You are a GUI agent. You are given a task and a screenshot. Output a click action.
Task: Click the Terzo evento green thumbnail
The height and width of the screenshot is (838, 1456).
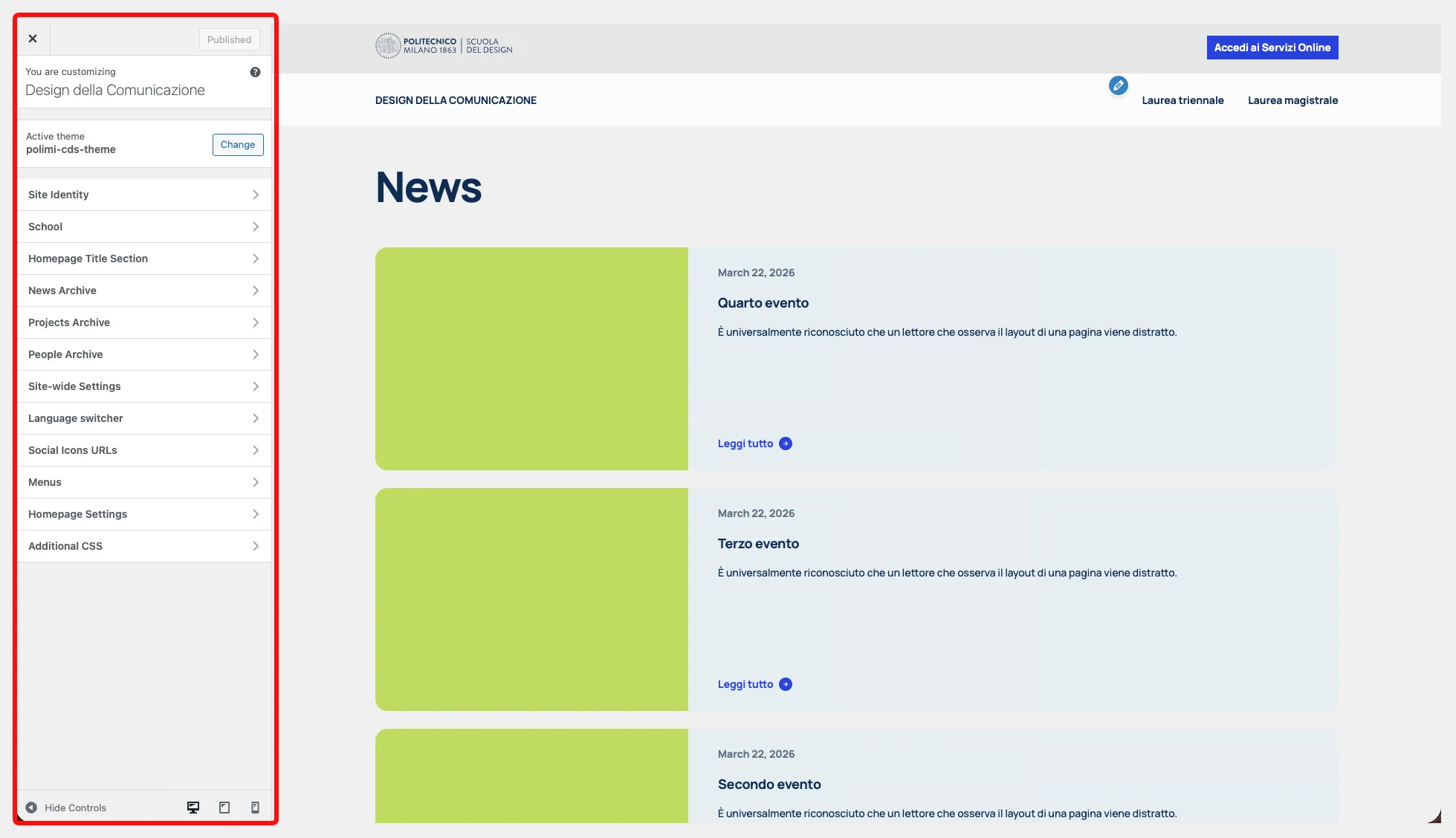[531, 600]
